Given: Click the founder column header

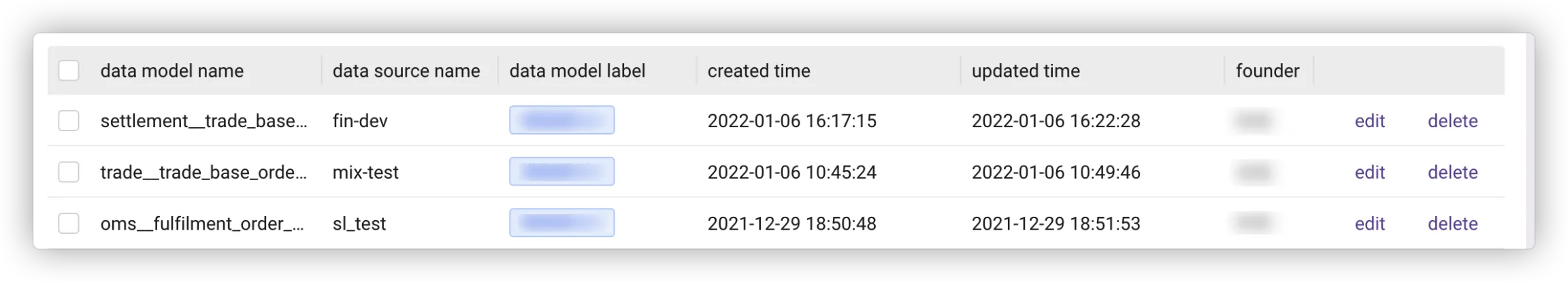Looking at the screenshot, I should pyautogui.click(x=1267, y=71).
